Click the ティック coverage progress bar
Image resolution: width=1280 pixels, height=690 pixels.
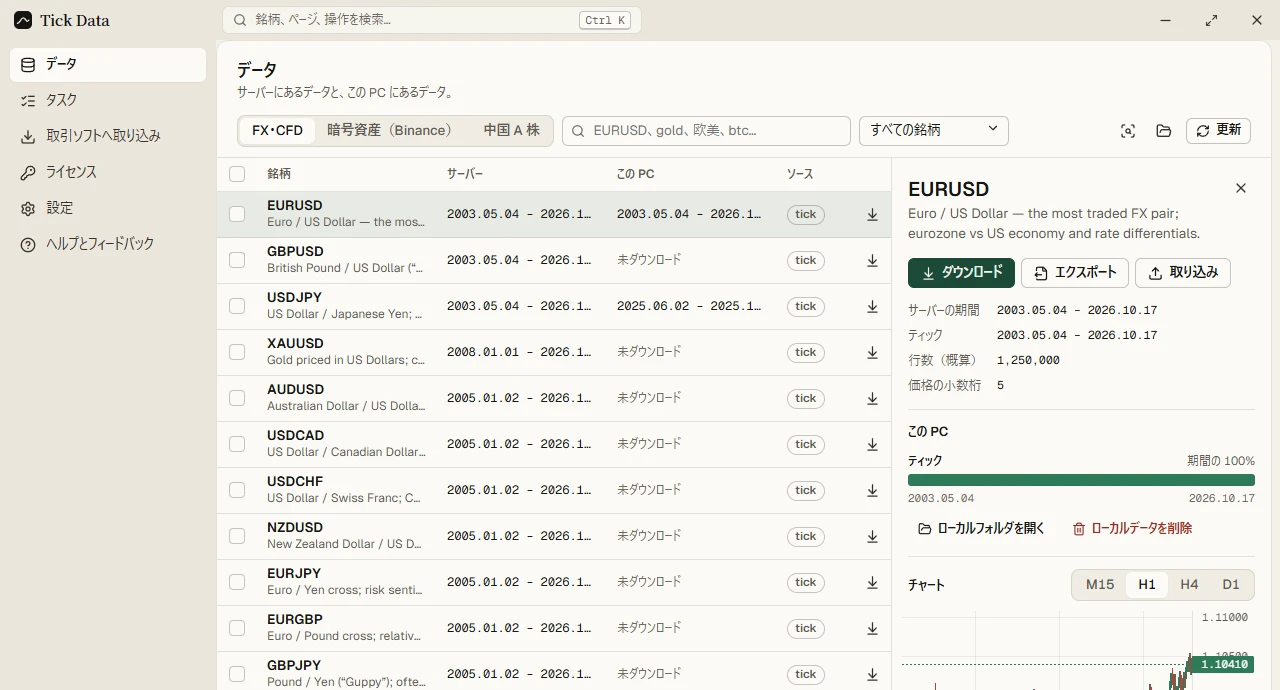[1081, 480]
